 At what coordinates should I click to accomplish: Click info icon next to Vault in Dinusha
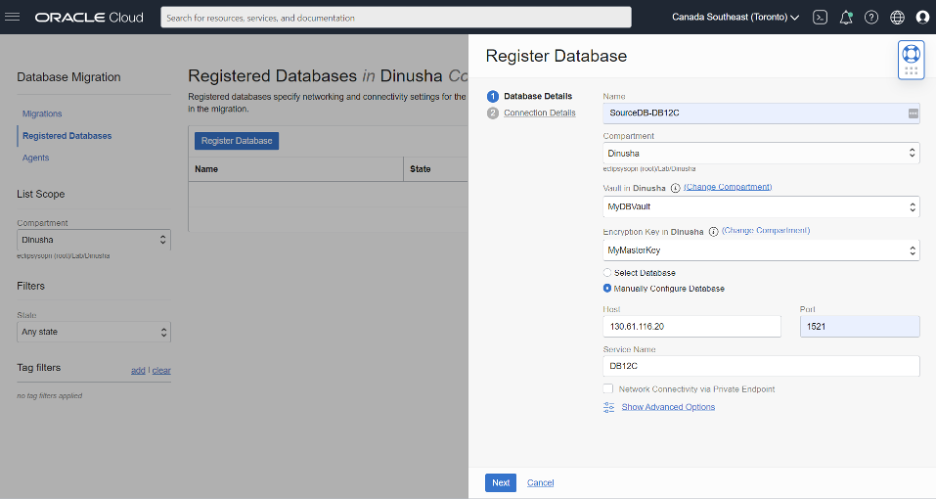point(675,188)
